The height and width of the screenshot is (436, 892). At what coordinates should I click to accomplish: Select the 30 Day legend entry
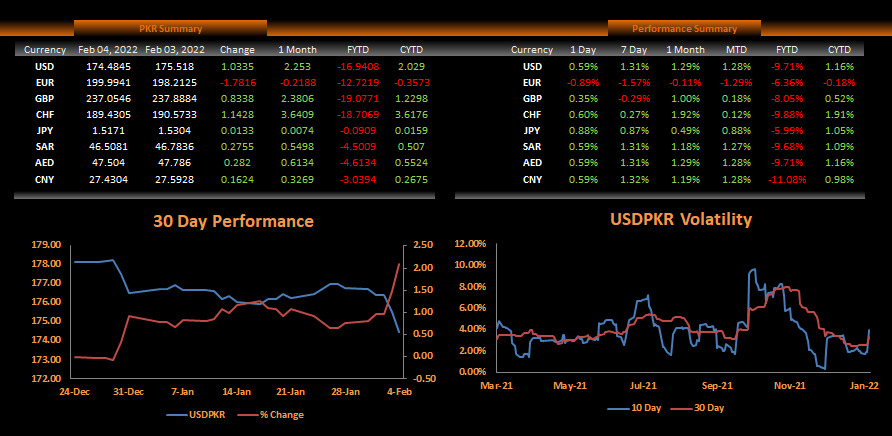click(x=702, y=408)
